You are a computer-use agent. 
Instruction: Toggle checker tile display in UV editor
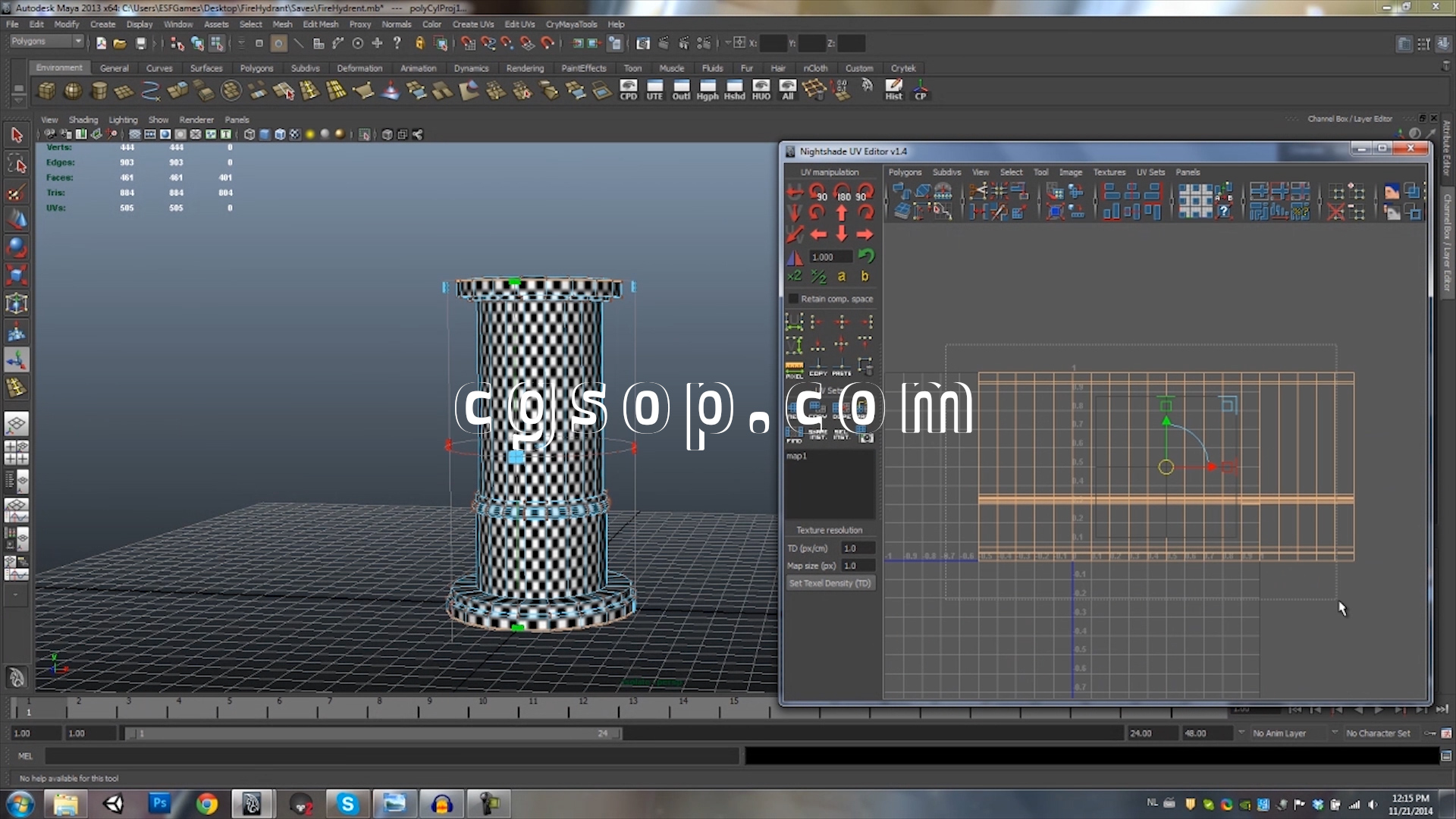[x=1196, y=201]
